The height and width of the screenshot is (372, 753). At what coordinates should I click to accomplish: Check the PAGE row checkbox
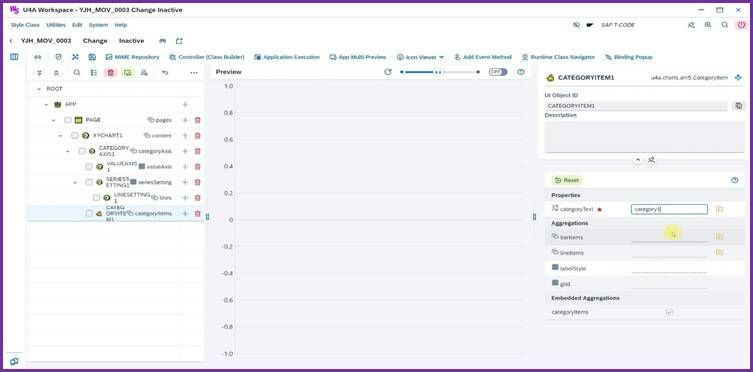click(68, 120)
